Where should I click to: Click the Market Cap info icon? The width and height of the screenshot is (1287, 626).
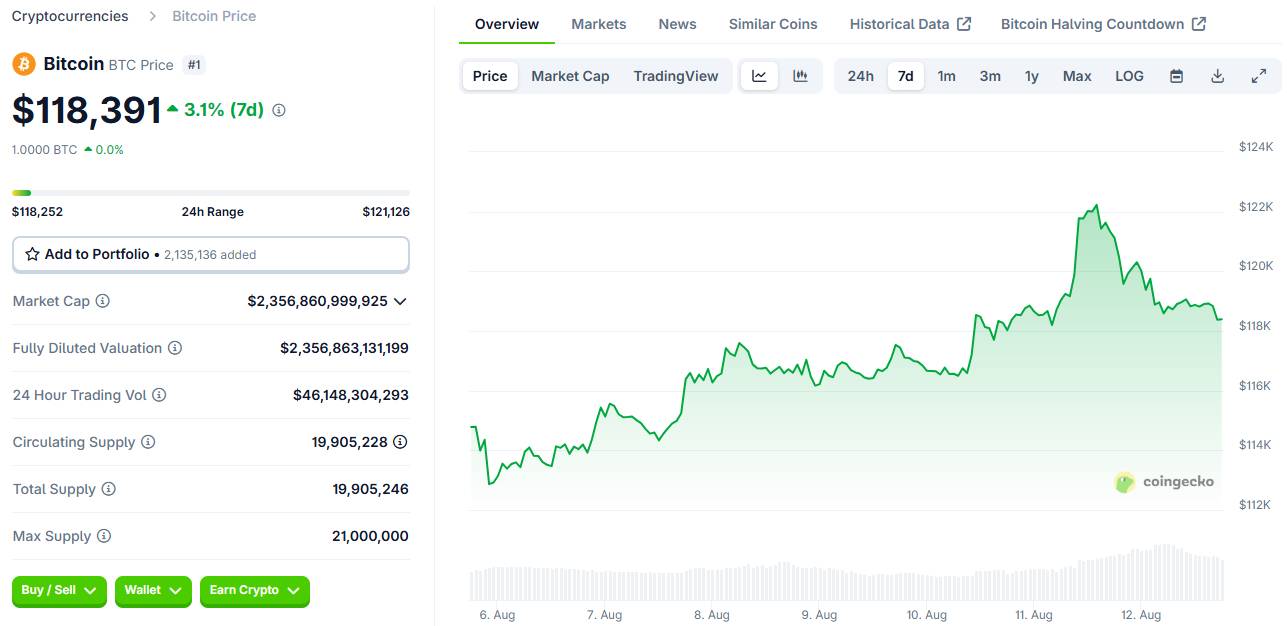click(x=102, y=301)
